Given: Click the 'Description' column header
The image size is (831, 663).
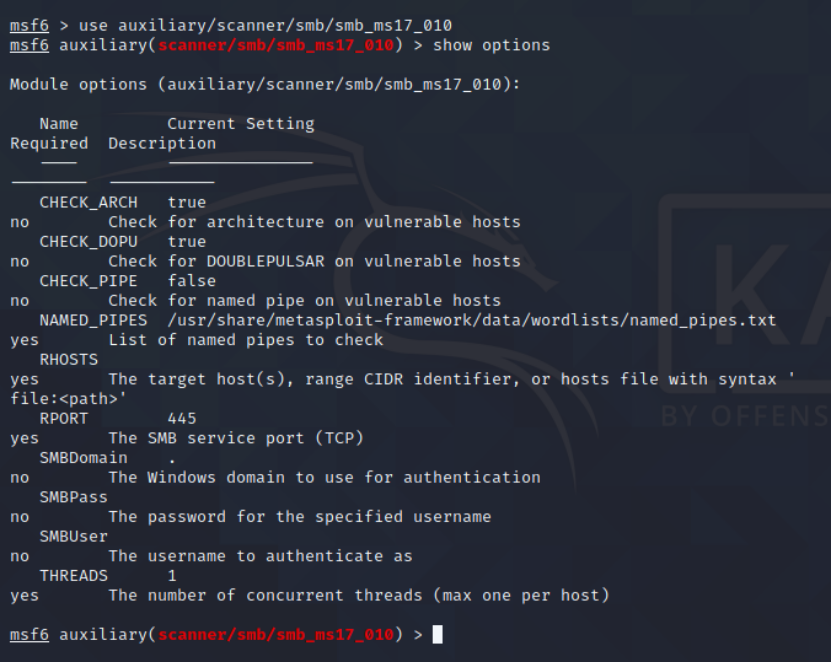Looking at the screenshot, I should pos(162,144).
